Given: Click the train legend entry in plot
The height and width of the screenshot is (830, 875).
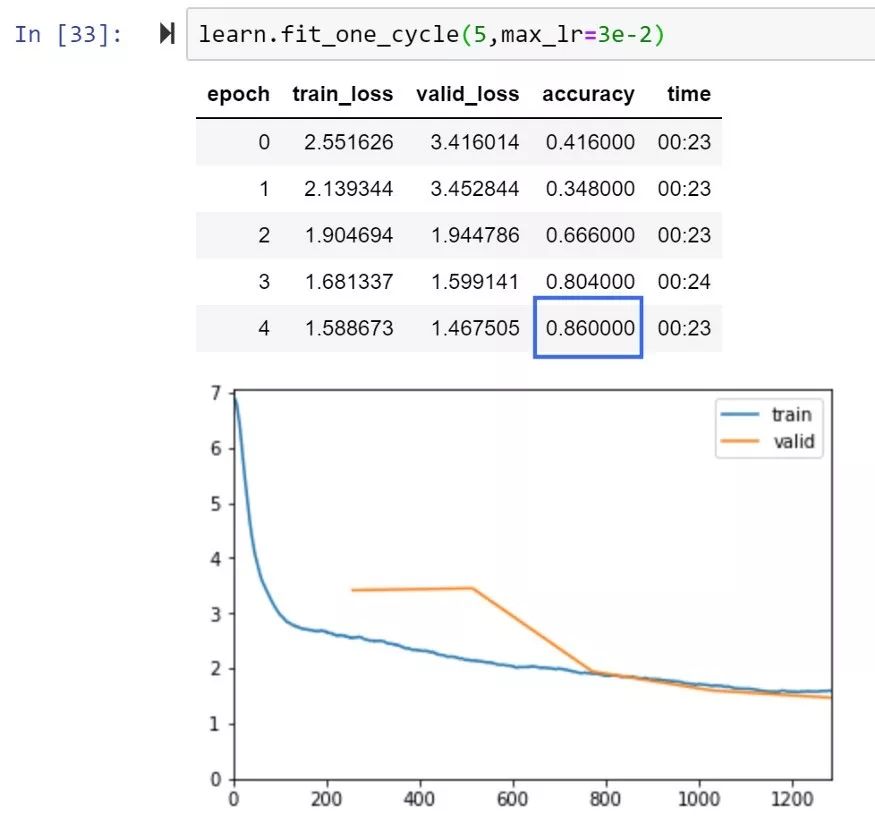Looking at the screenshot, I should click(x=766, y=415).
